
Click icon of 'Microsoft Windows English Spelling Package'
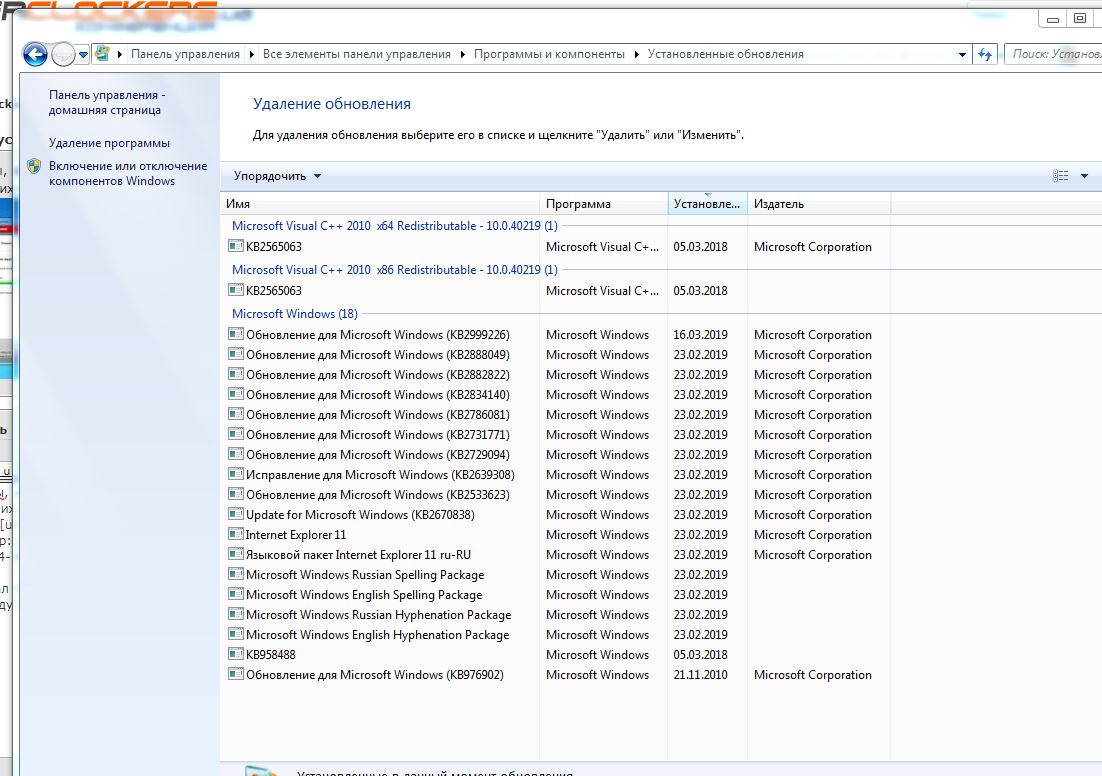coord(235,594)
